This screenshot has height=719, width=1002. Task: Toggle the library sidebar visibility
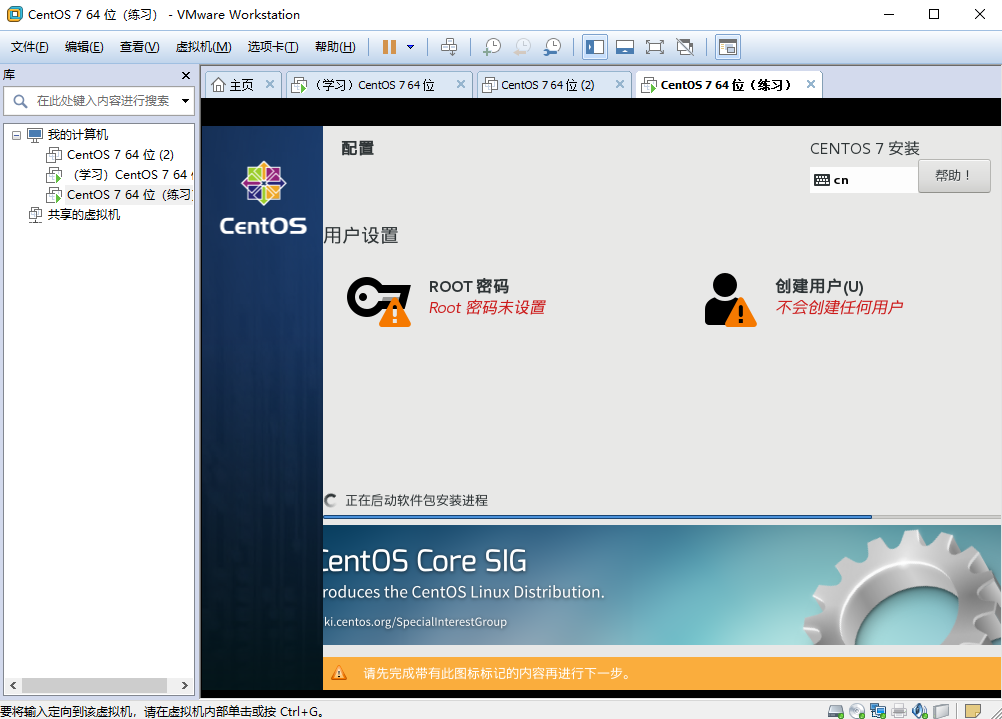click(594, 47)
